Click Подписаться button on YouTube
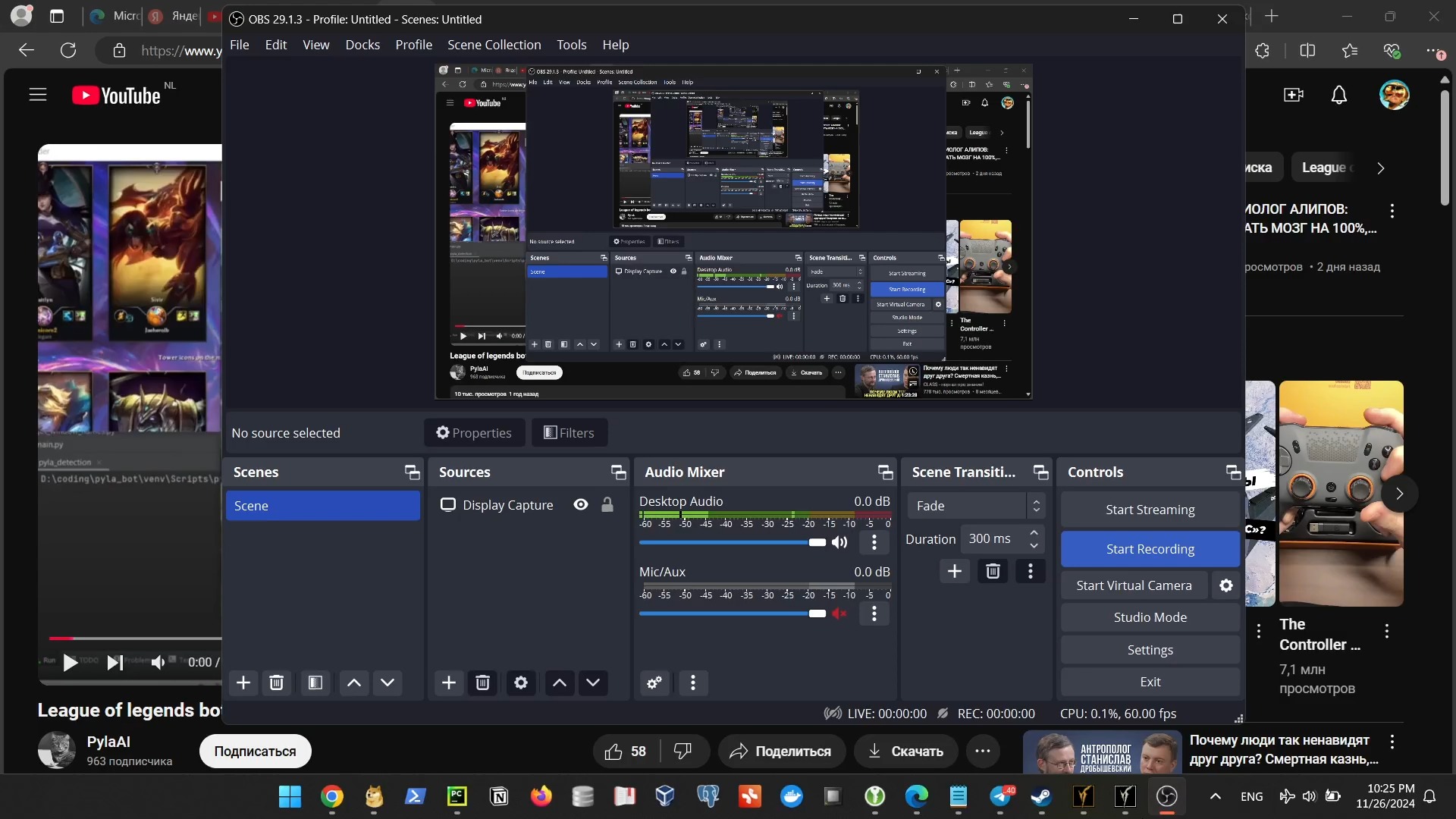This screenshot has width=1456, height=819. tap(255, 751)
